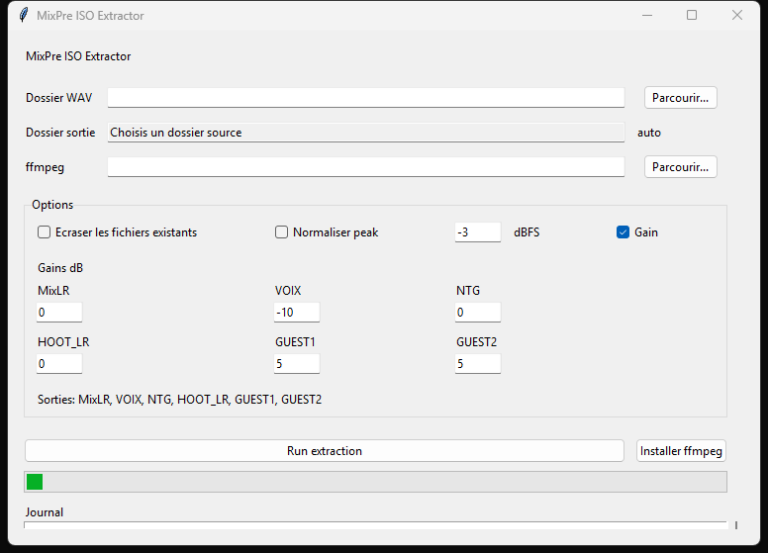The width and height of the screenshot is (768, 553).
Task: Click the 'auto' label beside Dossier sortie
Action: 649,133
